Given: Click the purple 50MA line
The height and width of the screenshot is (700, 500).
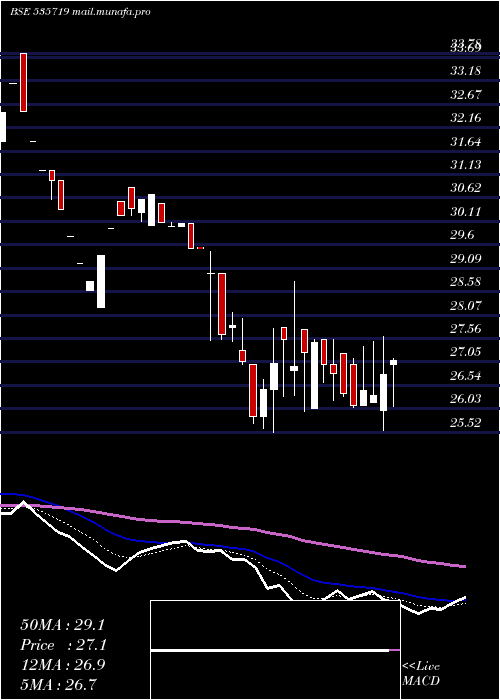Looking at the screenshot, I should coord(232,528).
